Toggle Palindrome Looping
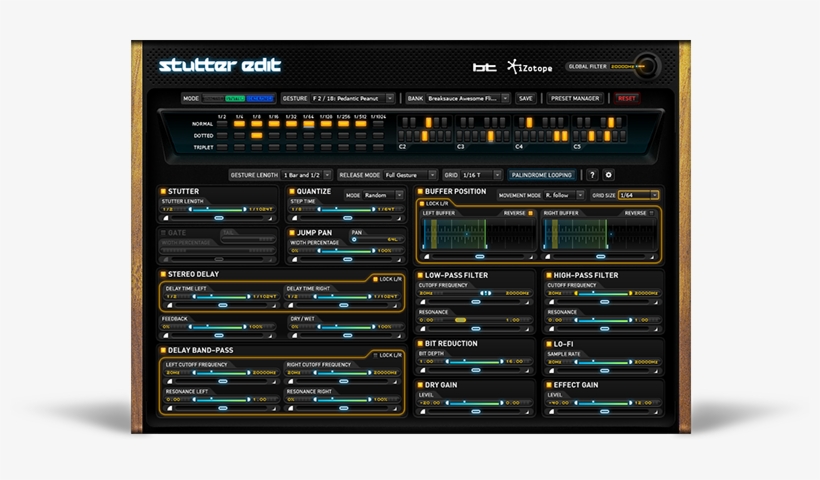The width and height of the screenshot is (820, 480). pyautogui.click(x=542, y=175)
